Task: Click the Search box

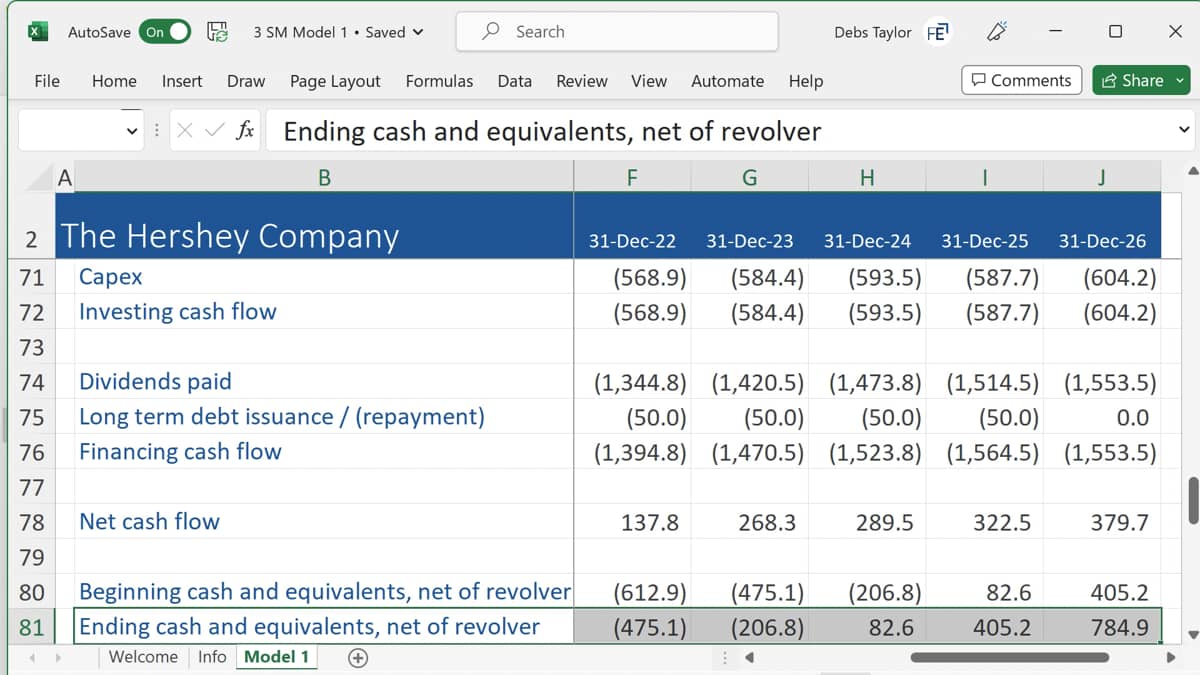Action: click(617, 31)
